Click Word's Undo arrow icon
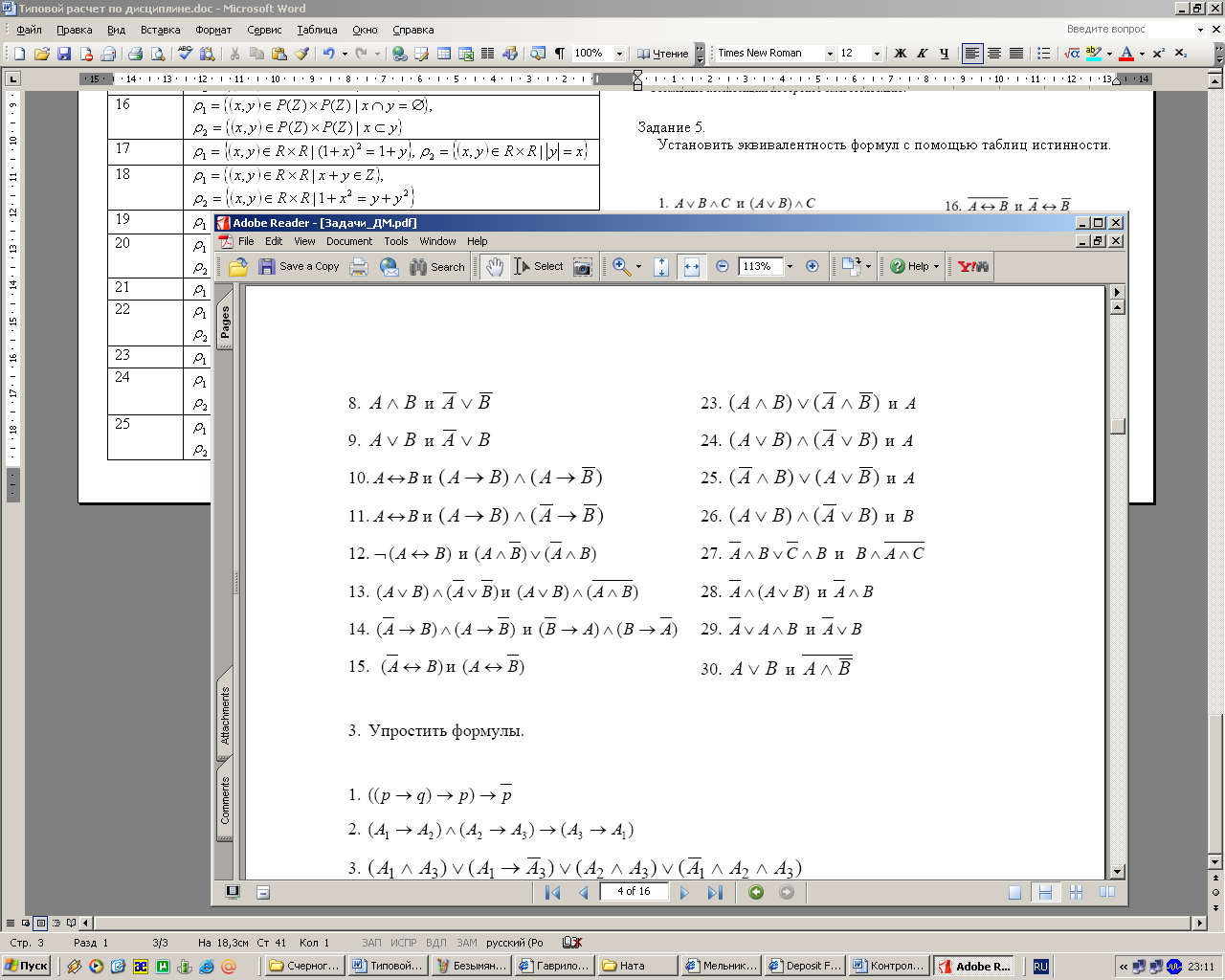 click(x=329, y=54)
